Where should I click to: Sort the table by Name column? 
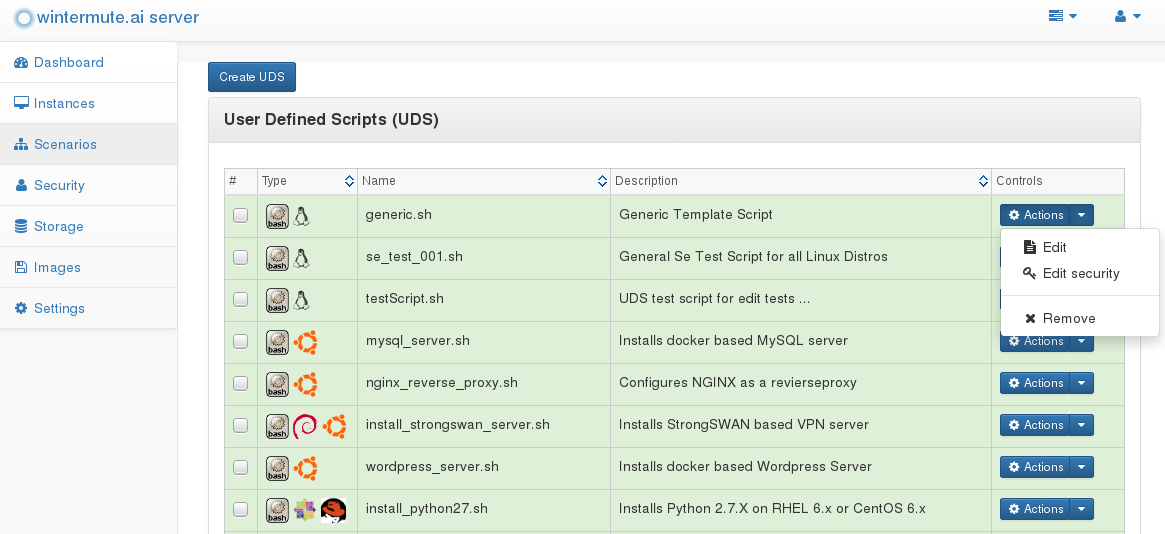tap(484, 180)
